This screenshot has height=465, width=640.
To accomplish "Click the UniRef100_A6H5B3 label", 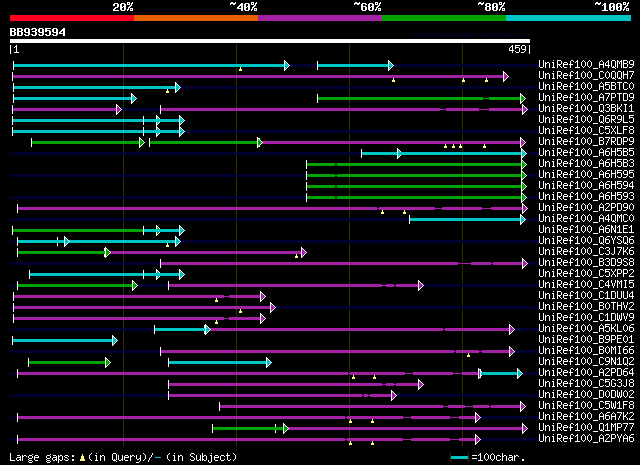I will click(x=586, y=163).
